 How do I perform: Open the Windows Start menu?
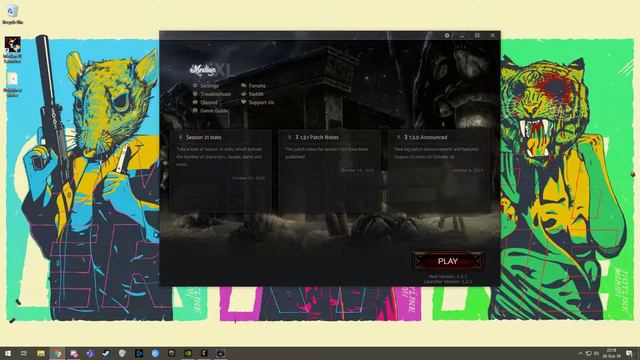[x=8, y=353]
